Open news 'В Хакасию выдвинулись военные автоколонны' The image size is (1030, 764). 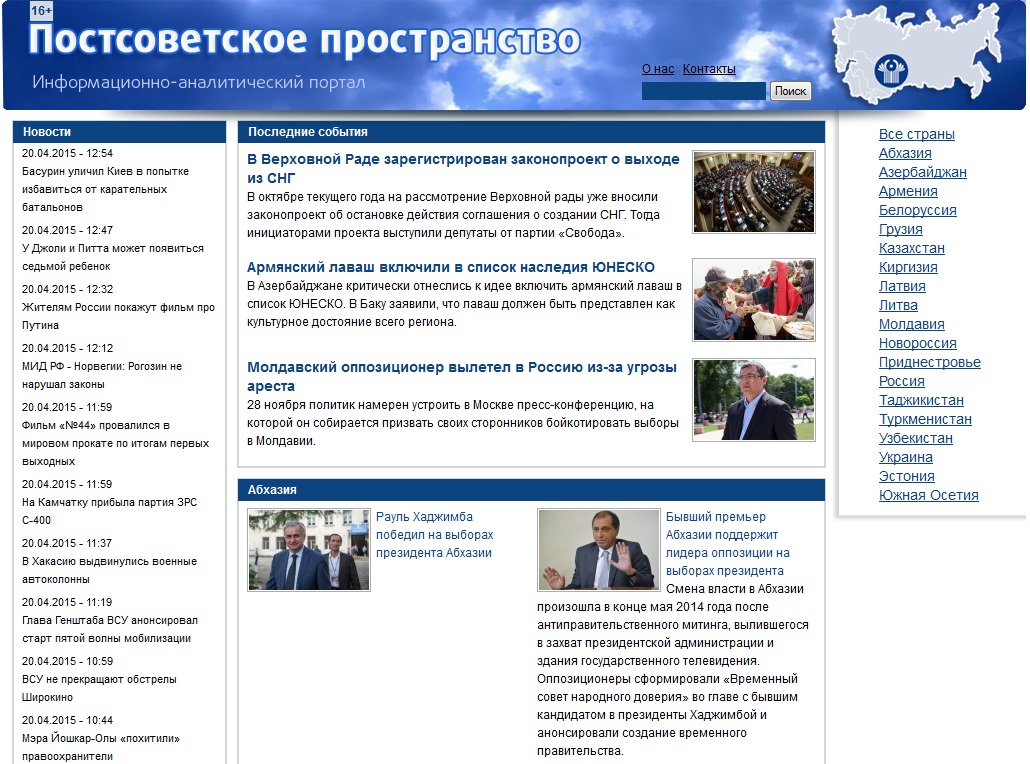pos(109,570)
